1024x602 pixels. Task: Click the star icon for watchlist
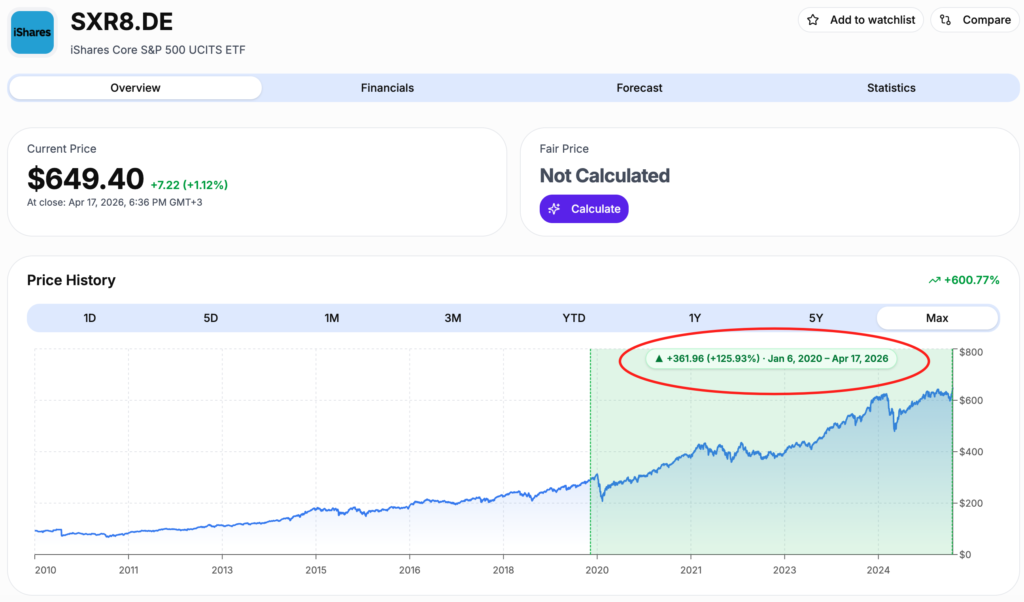tap(813, 20)
